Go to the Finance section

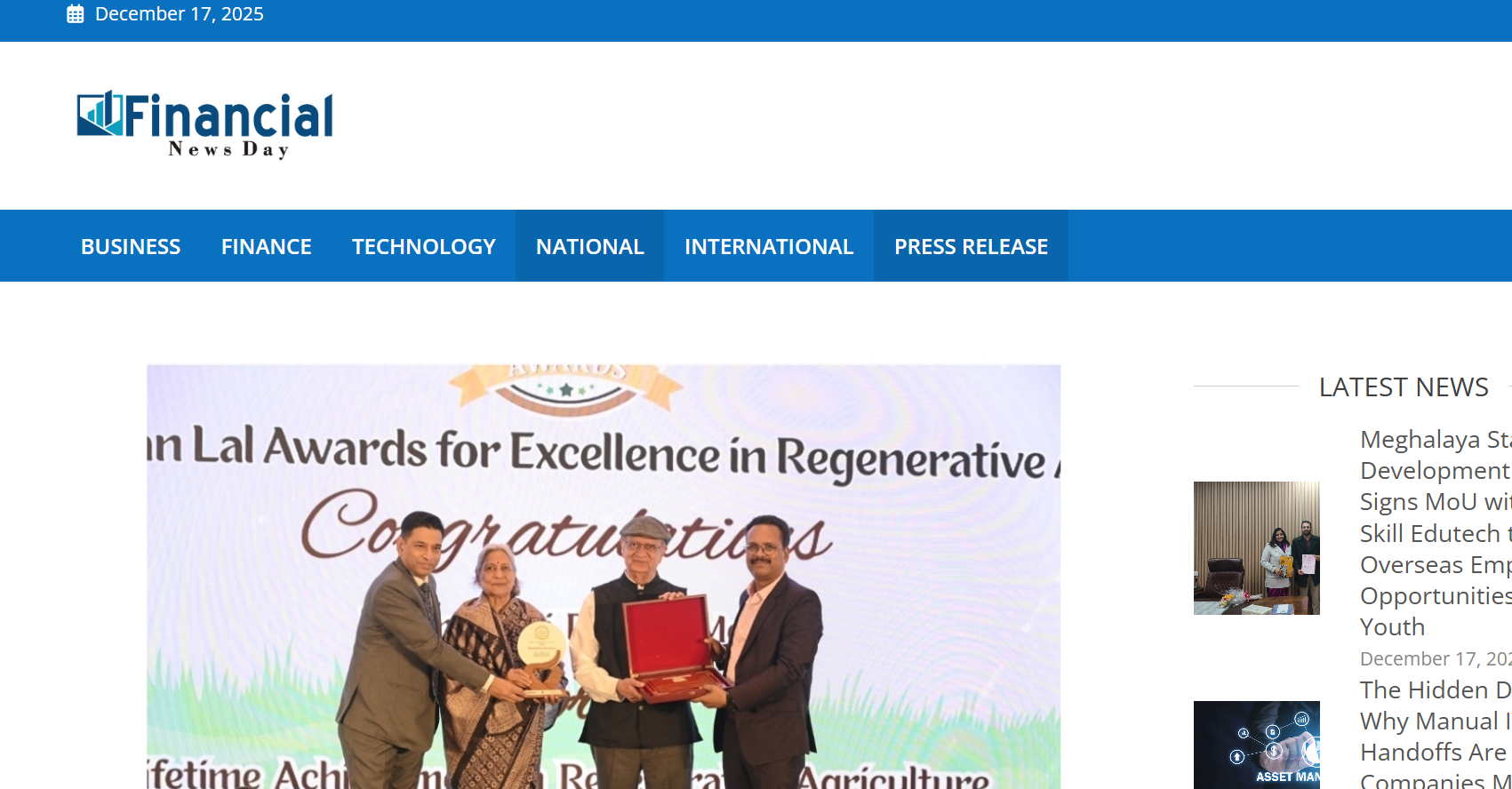click(266, 246)
